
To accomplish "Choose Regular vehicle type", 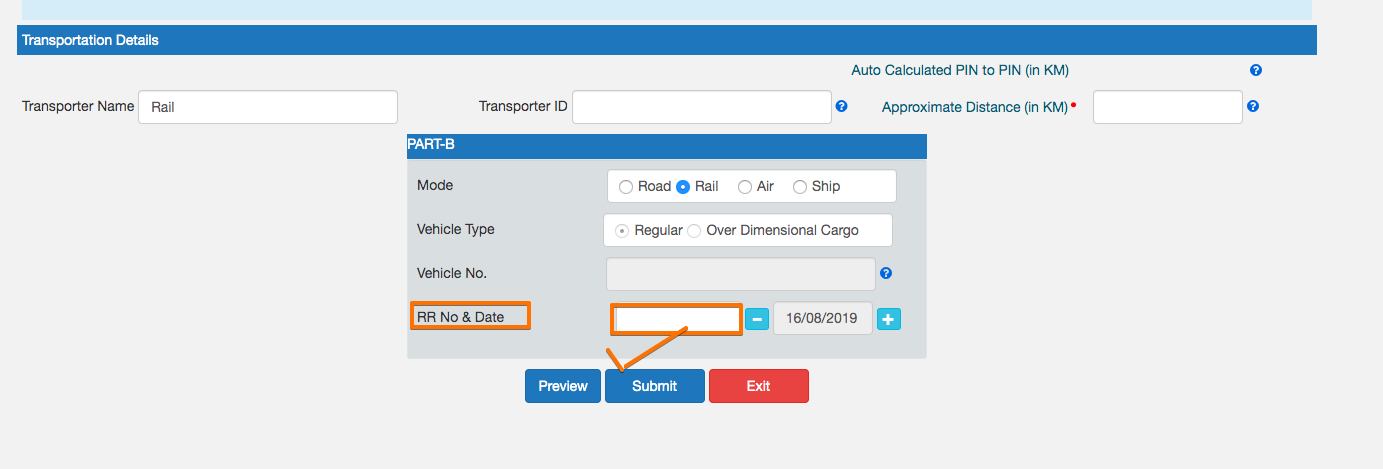I will (x=622, y=230).
